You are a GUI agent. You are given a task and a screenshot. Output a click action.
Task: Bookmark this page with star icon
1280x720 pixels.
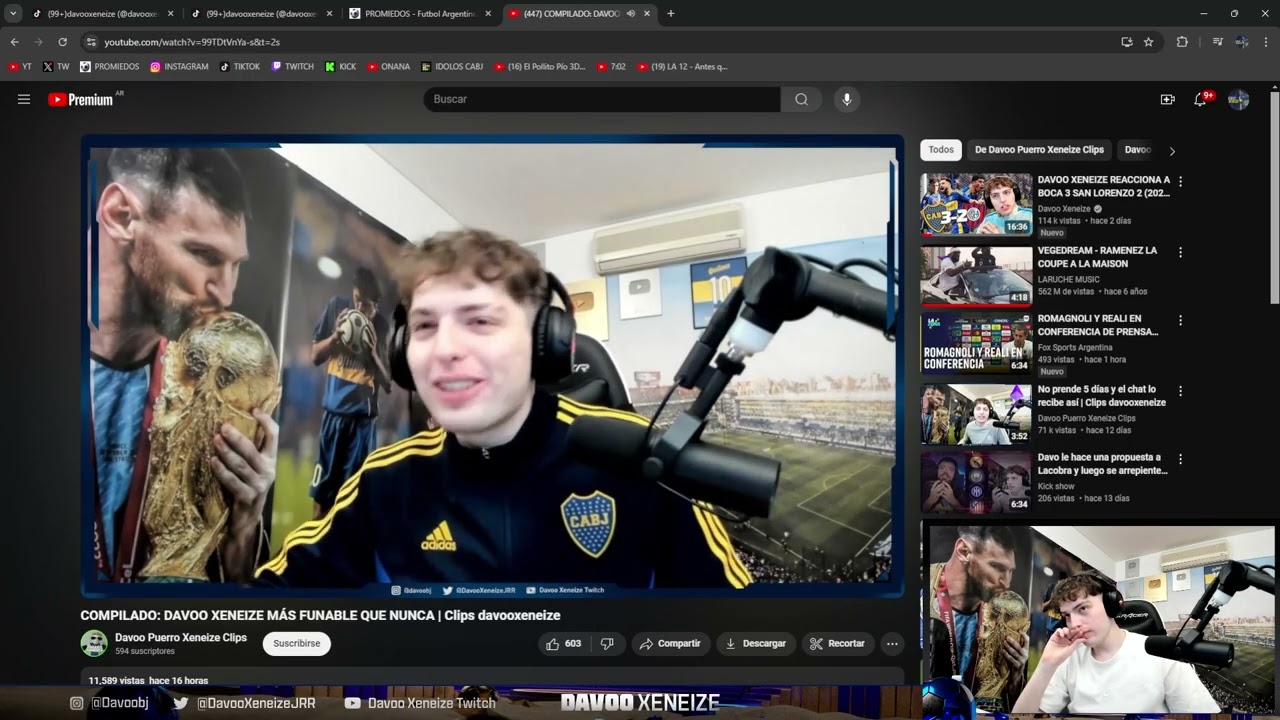[x=1149, y=42]
